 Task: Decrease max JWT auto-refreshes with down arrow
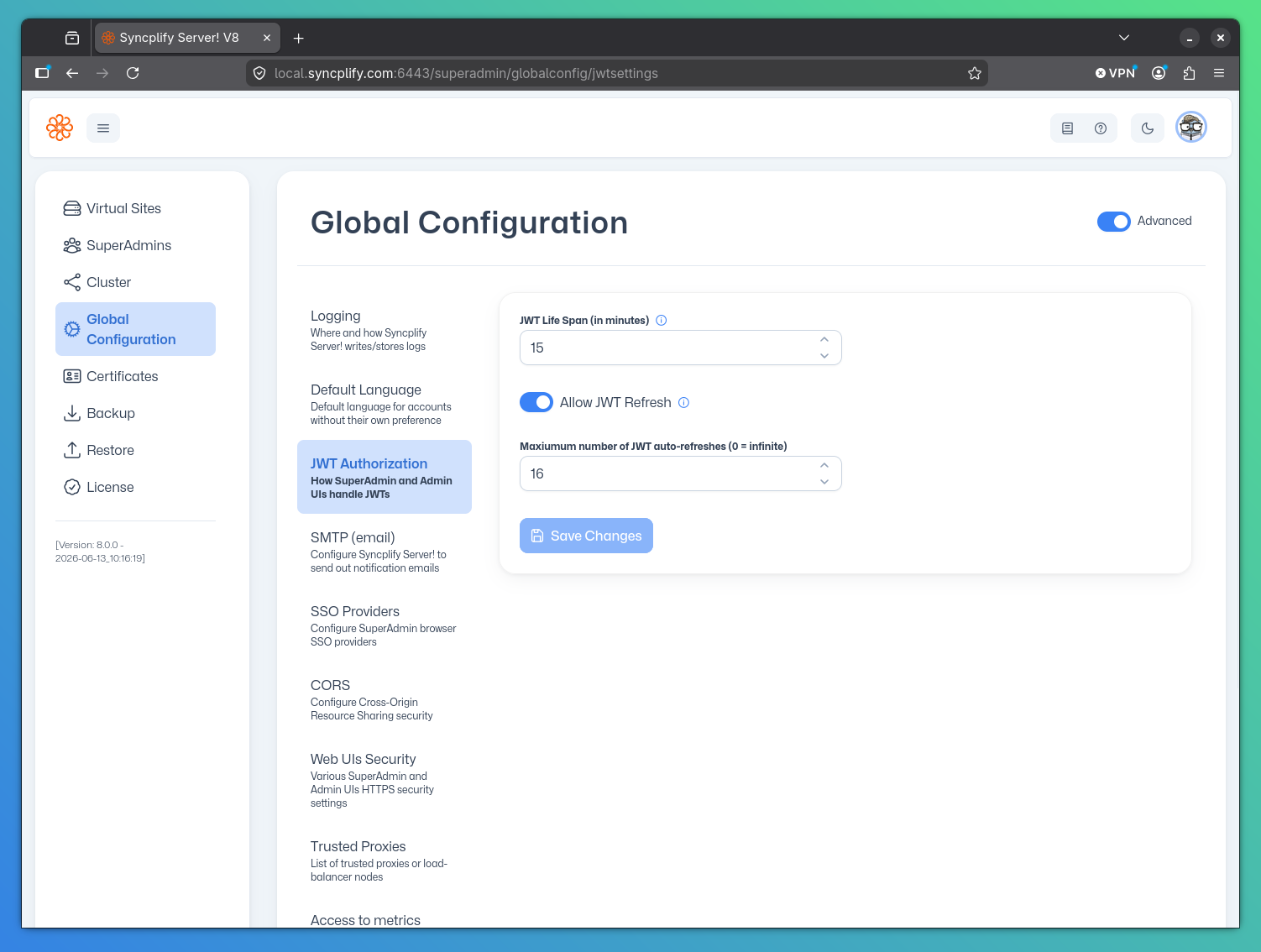pos(824,482)
